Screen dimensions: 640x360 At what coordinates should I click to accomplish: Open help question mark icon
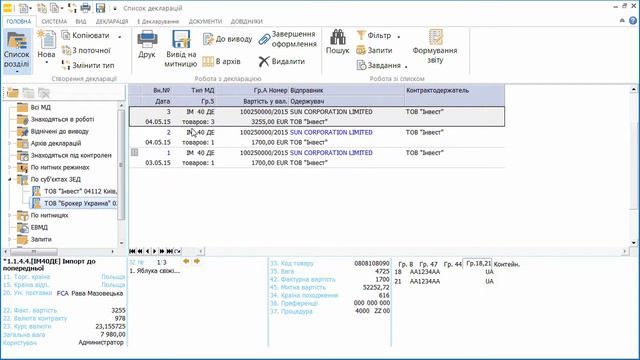pyautogui.click(x=633, y=20)
